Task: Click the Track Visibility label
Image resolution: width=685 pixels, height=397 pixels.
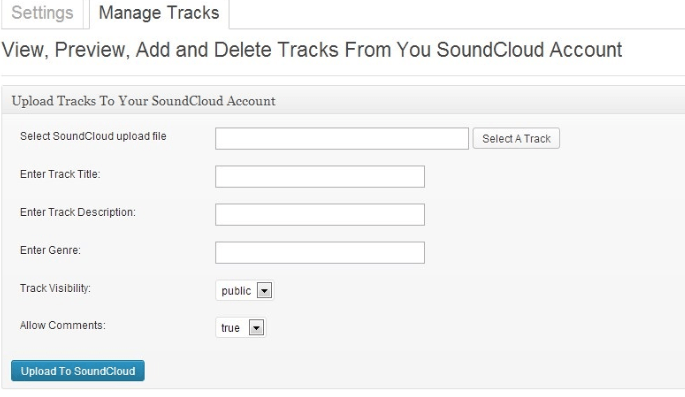Action: [x=55, y=288]
